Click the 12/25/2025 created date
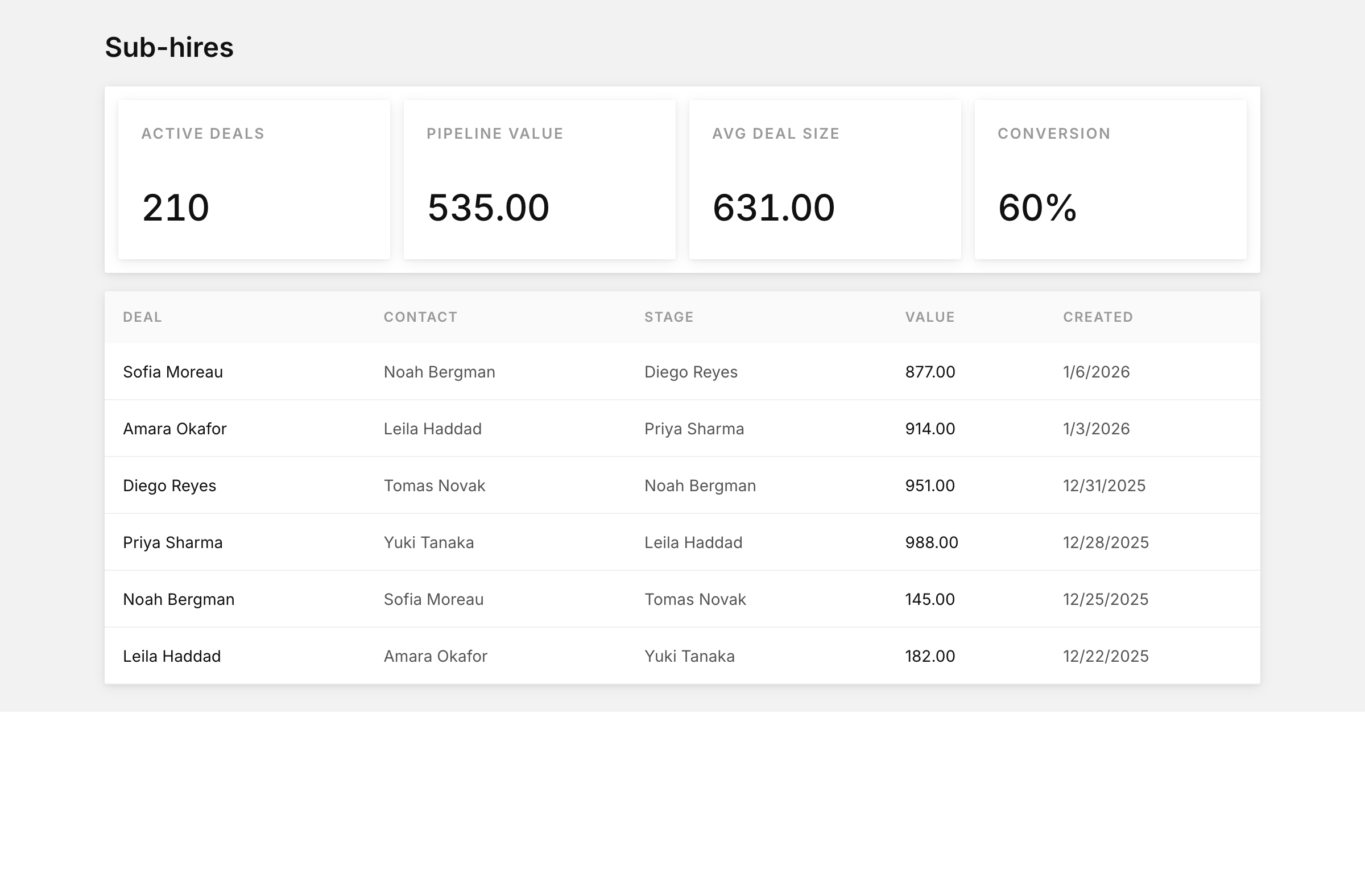Viewport: 1365px width, 896px height. click(x=1106, y=599)
